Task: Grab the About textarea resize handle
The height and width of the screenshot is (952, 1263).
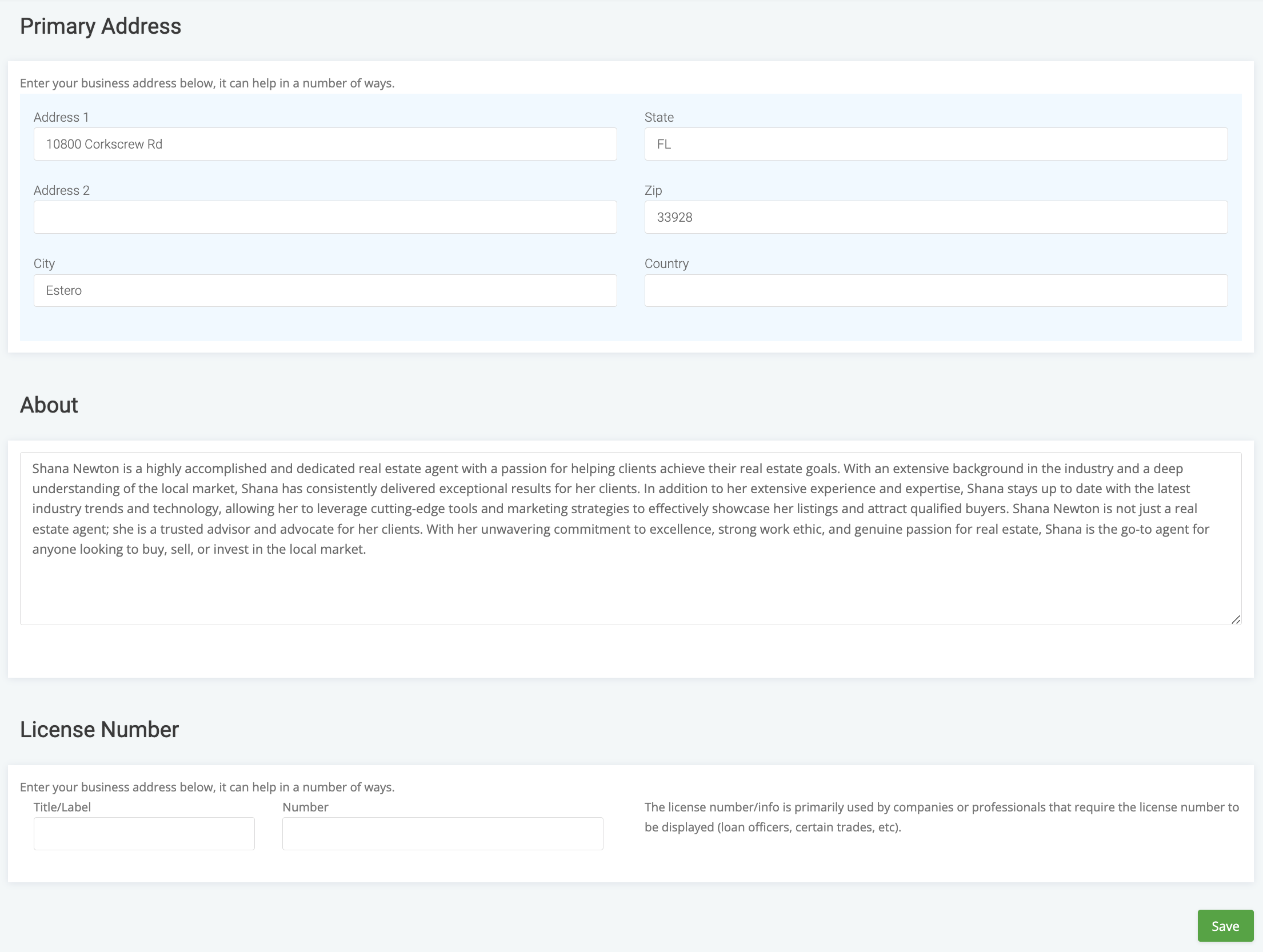Action: click(1236, 619)
